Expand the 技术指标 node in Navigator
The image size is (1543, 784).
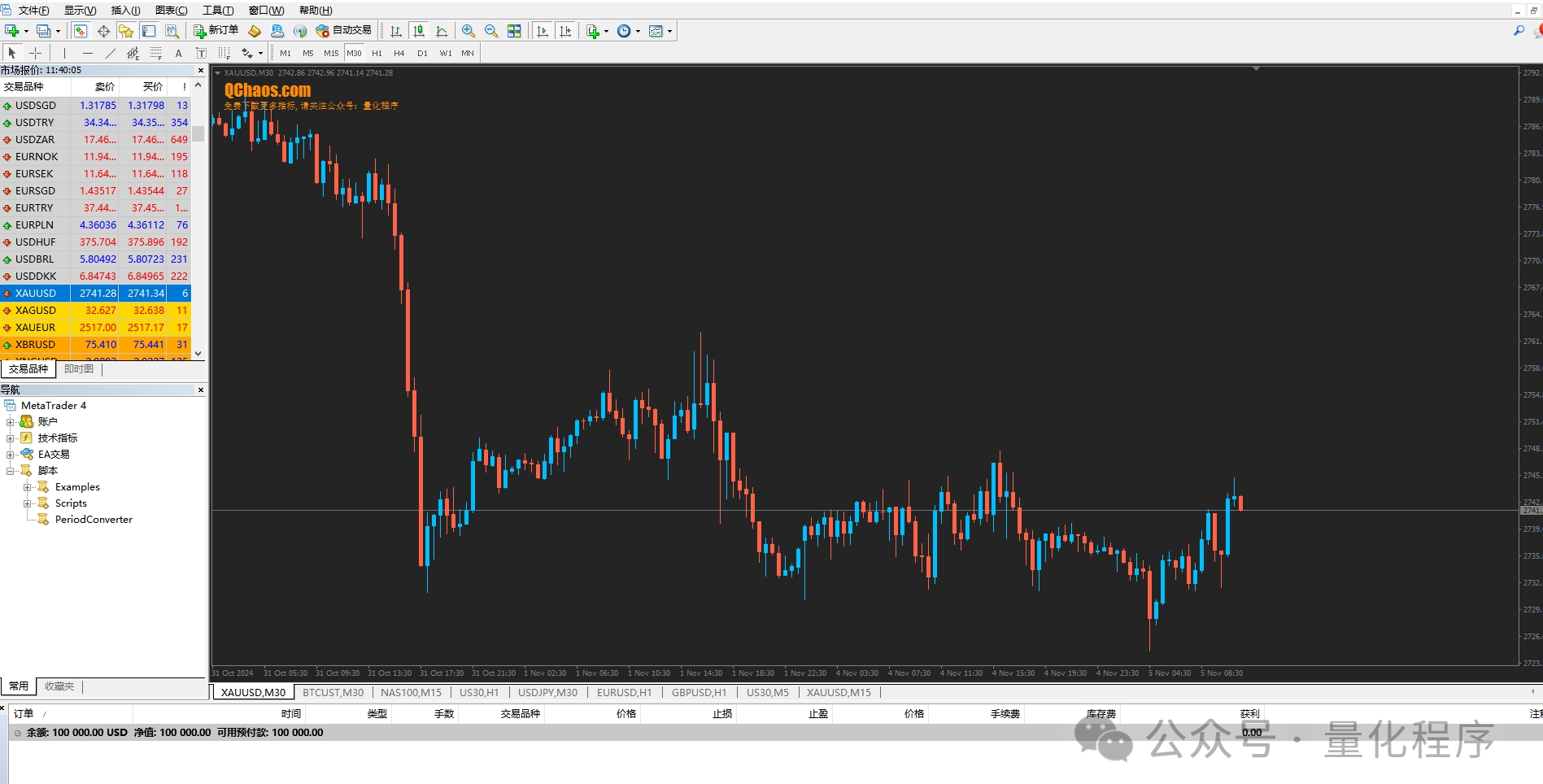tap(11, 438)
